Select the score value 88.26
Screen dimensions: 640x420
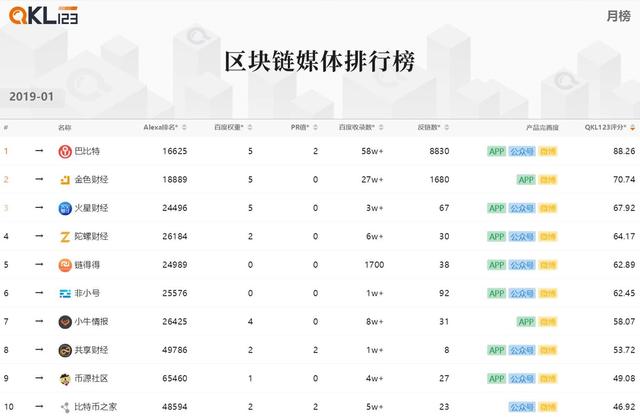click(x=624, y=151)
